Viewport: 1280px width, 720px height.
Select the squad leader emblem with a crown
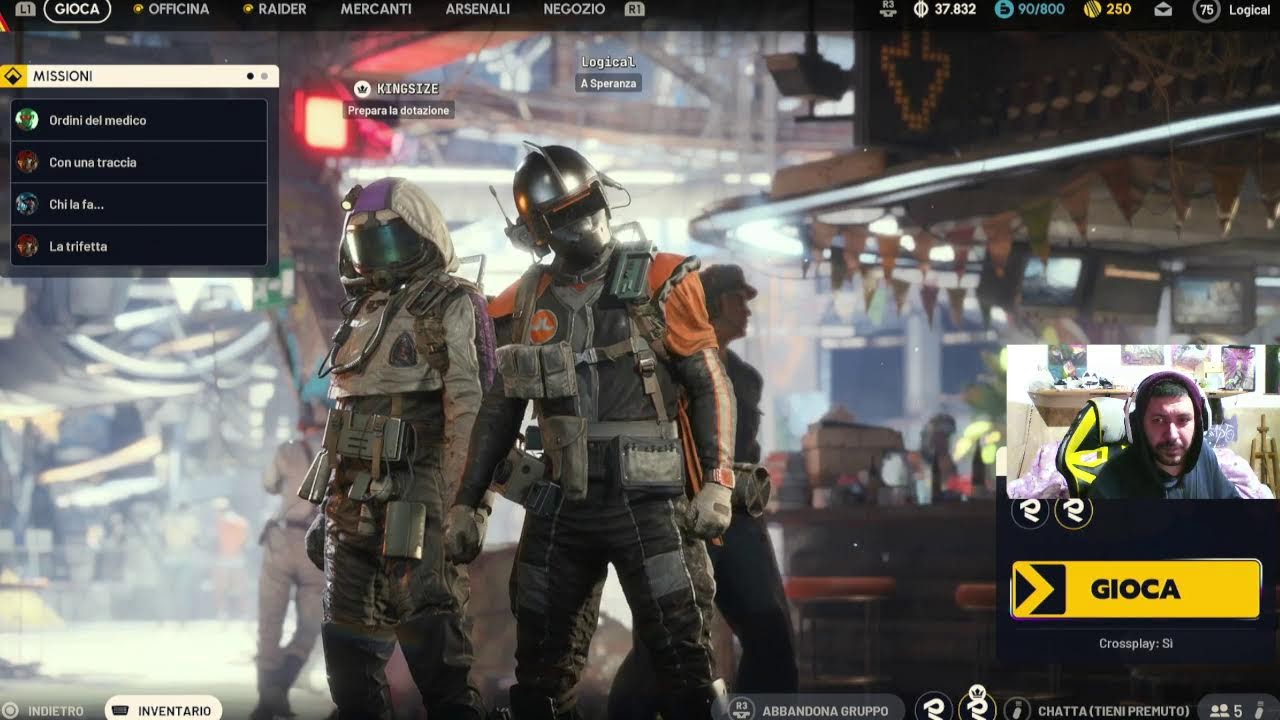(x=977, y=704)
